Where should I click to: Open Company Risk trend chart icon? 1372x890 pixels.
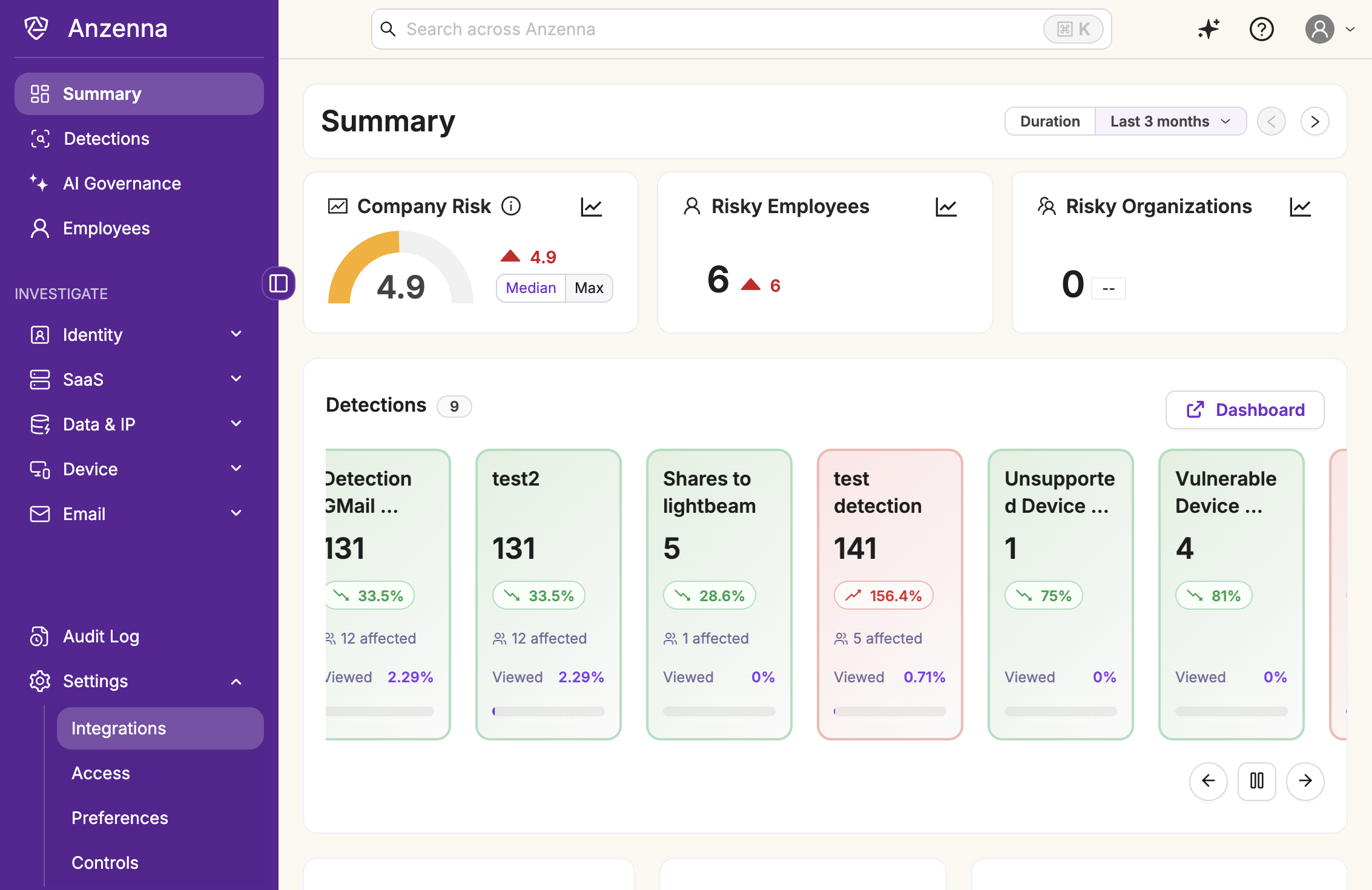tap(591, 207)
